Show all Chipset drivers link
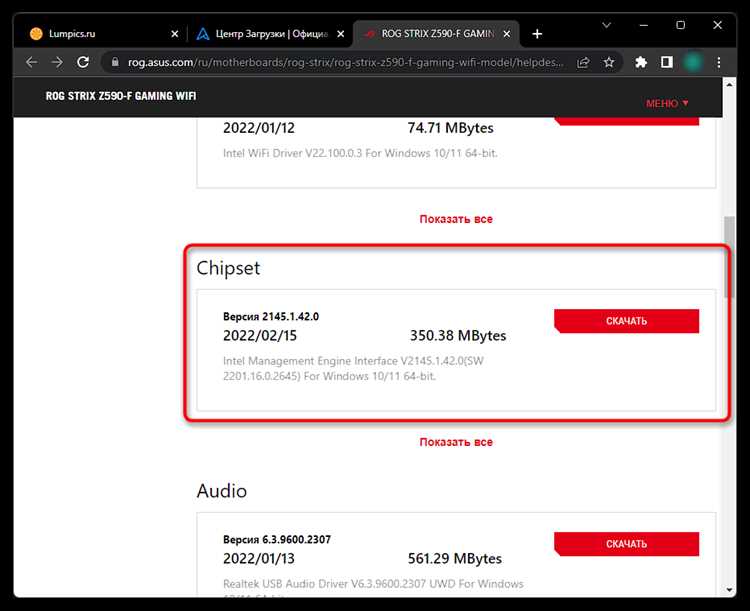This screenshot has width=750, height=611. coord(456,442)
